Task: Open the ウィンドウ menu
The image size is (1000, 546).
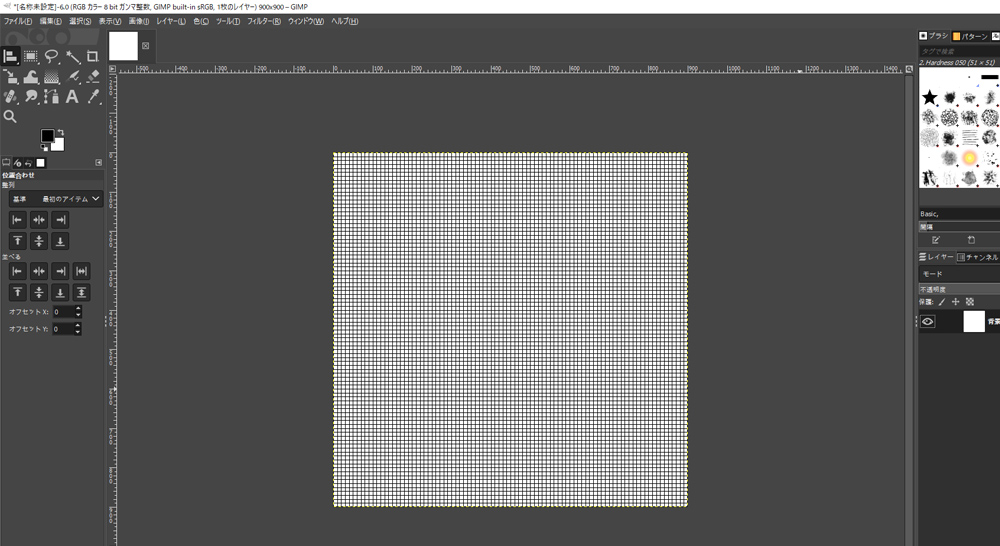Action: coord(305,21)
